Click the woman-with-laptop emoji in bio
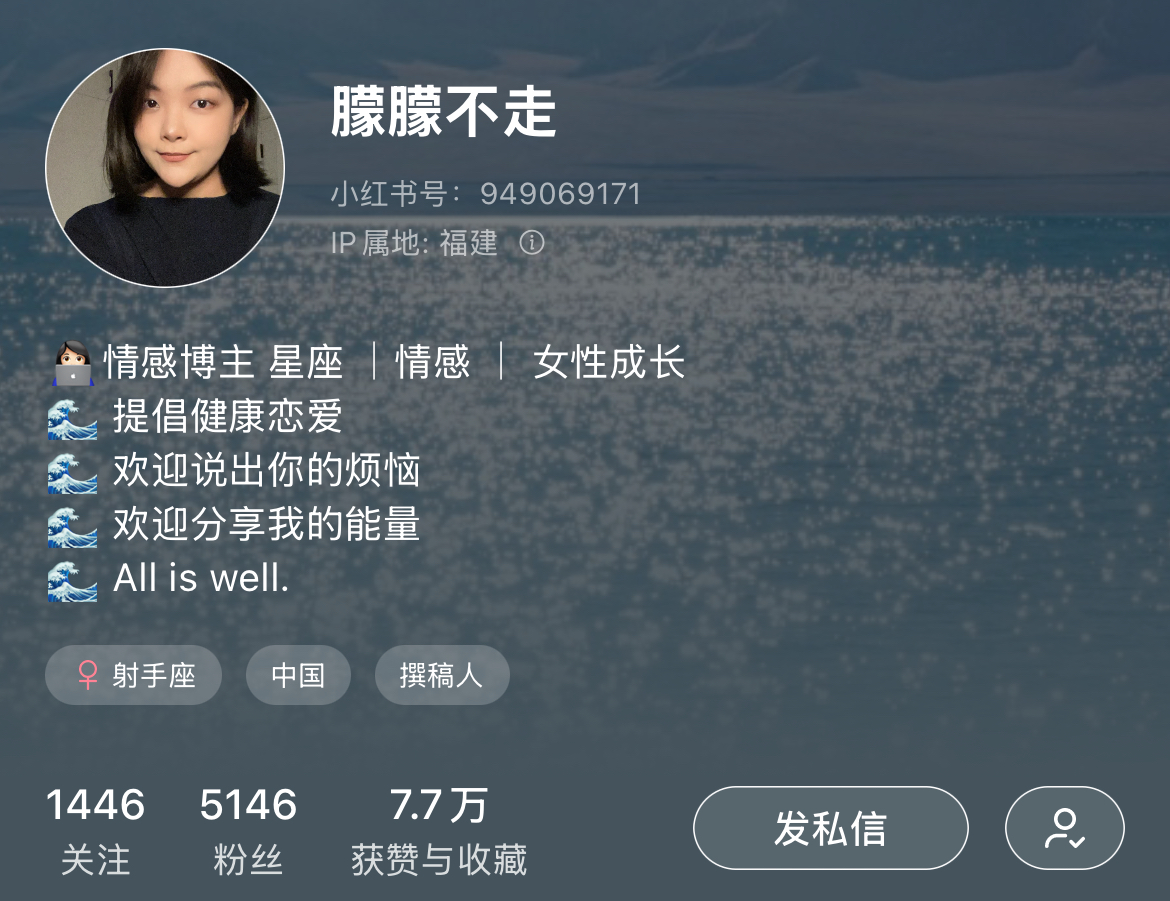 [73, 363]
